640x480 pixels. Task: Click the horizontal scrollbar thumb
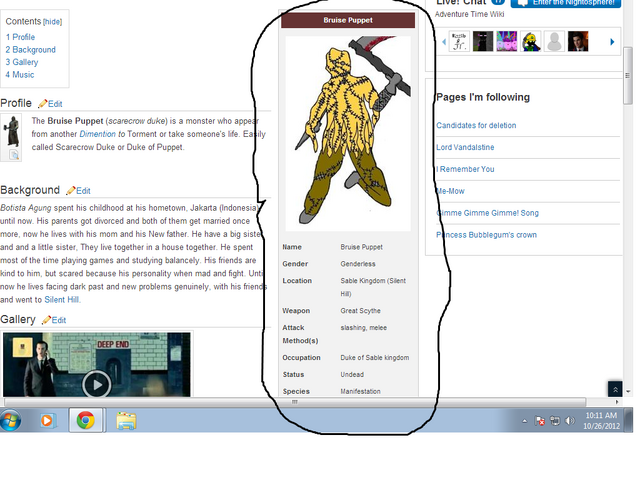(295, 402)
